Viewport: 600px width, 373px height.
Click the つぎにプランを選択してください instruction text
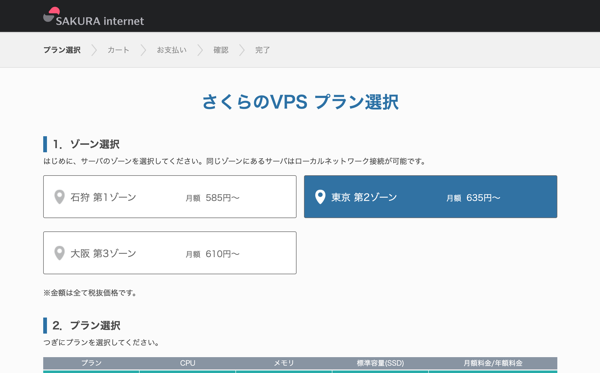coord(101,342)
